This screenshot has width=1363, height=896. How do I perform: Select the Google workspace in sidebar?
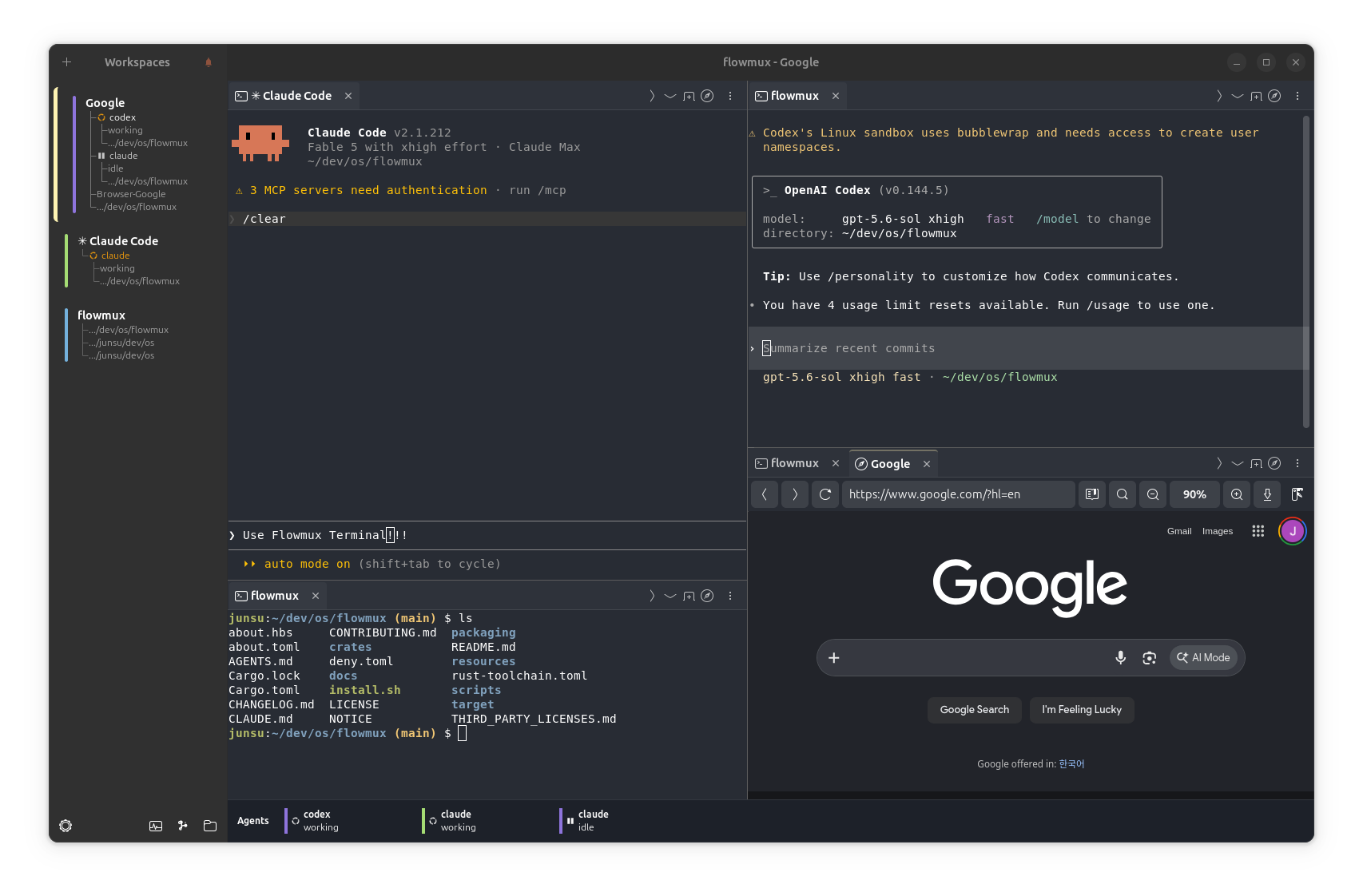(x=105, y=103)
